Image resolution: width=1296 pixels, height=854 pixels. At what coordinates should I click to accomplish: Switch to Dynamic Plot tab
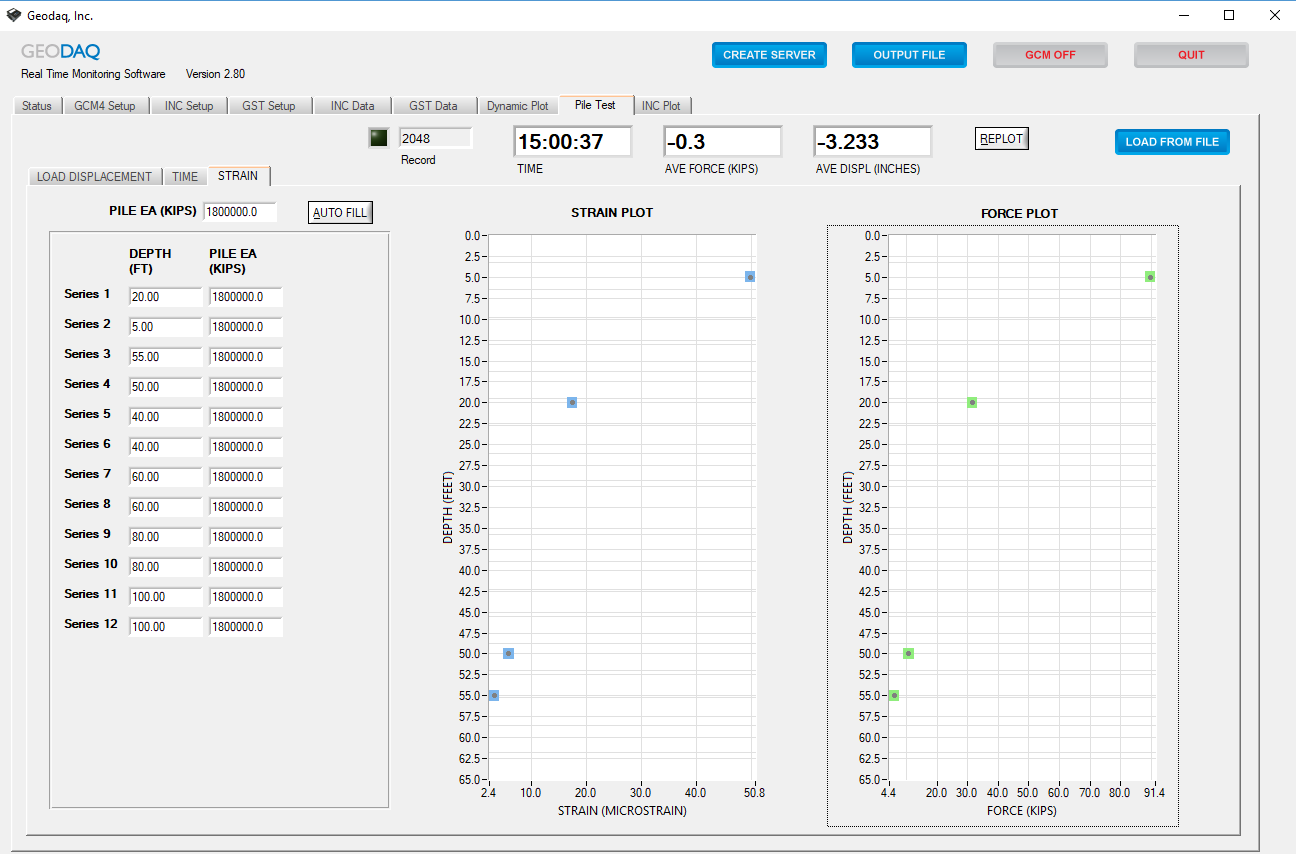518,106
